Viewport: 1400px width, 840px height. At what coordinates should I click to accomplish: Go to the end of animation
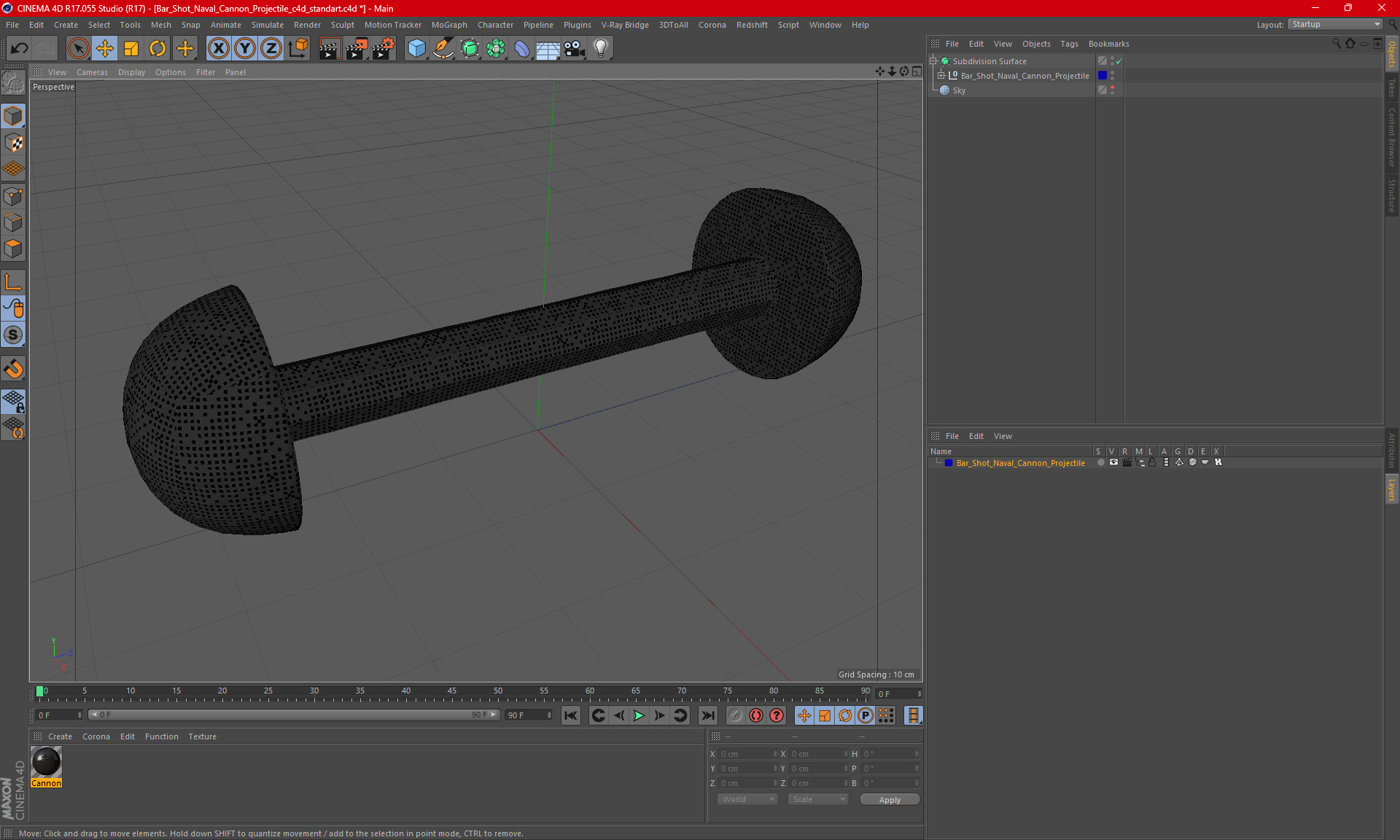[707, 715]
